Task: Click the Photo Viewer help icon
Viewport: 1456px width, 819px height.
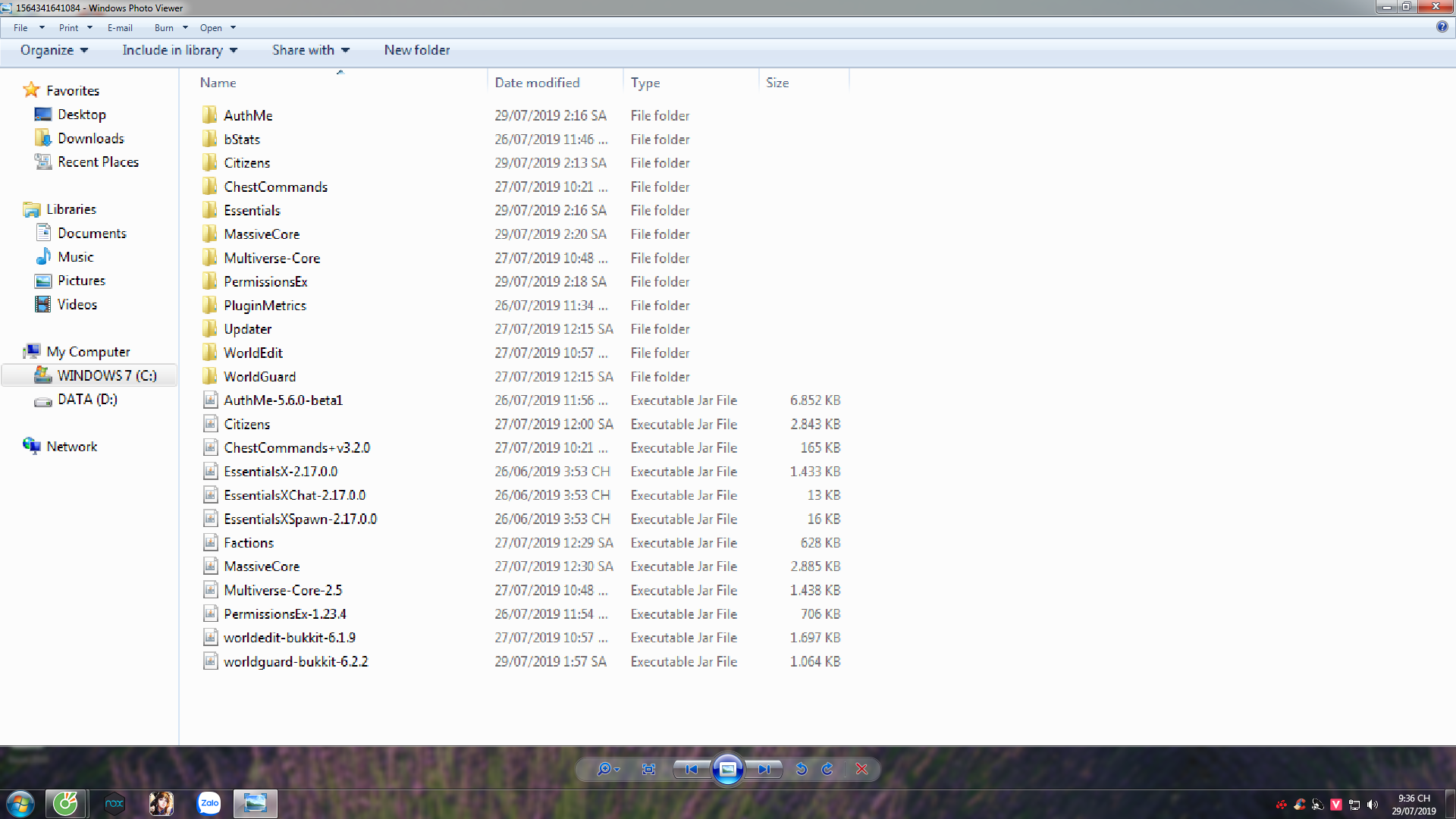Action: 1442,27
